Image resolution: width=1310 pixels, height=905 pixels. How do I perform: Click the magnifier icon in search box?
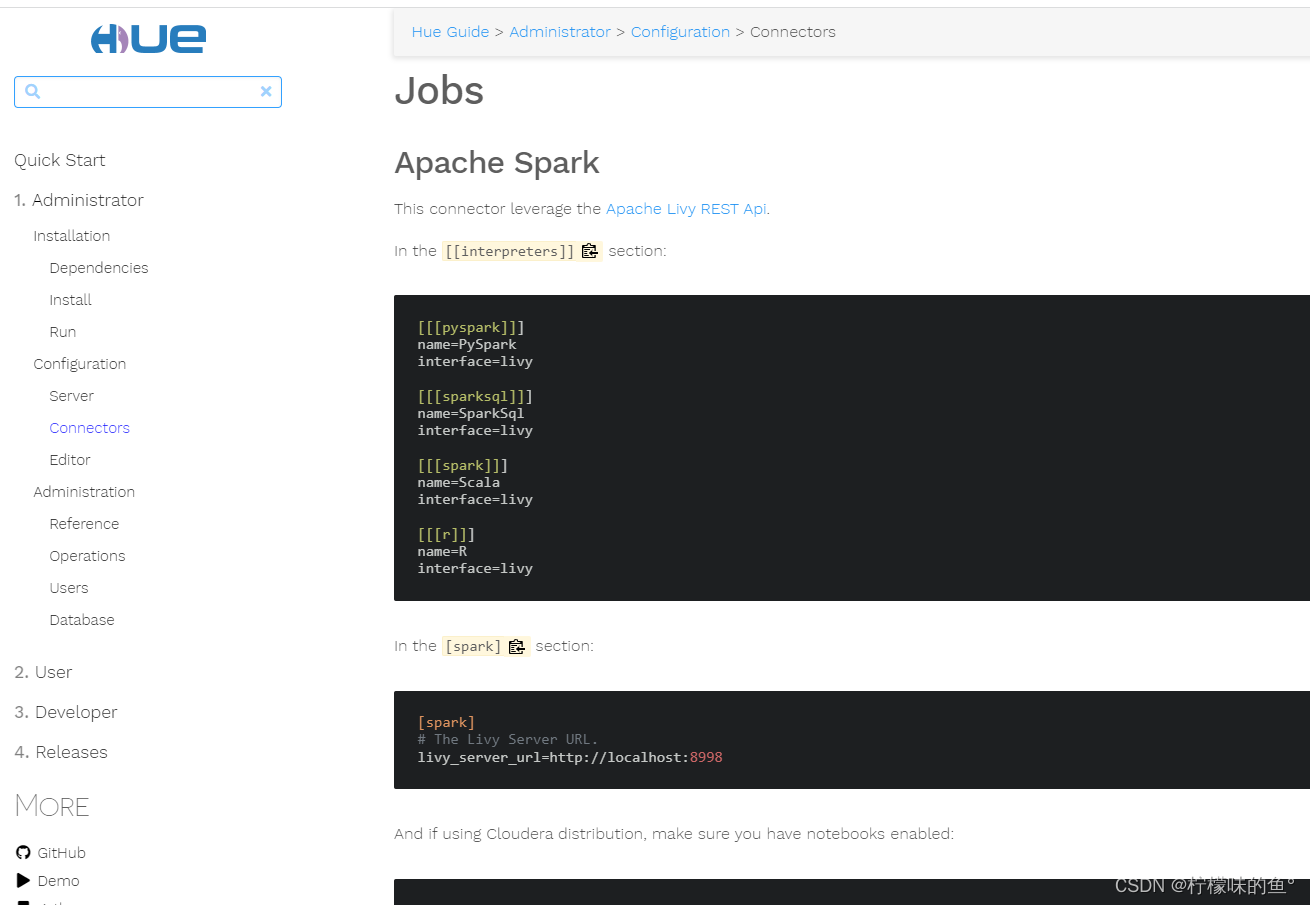click(33, 92)
